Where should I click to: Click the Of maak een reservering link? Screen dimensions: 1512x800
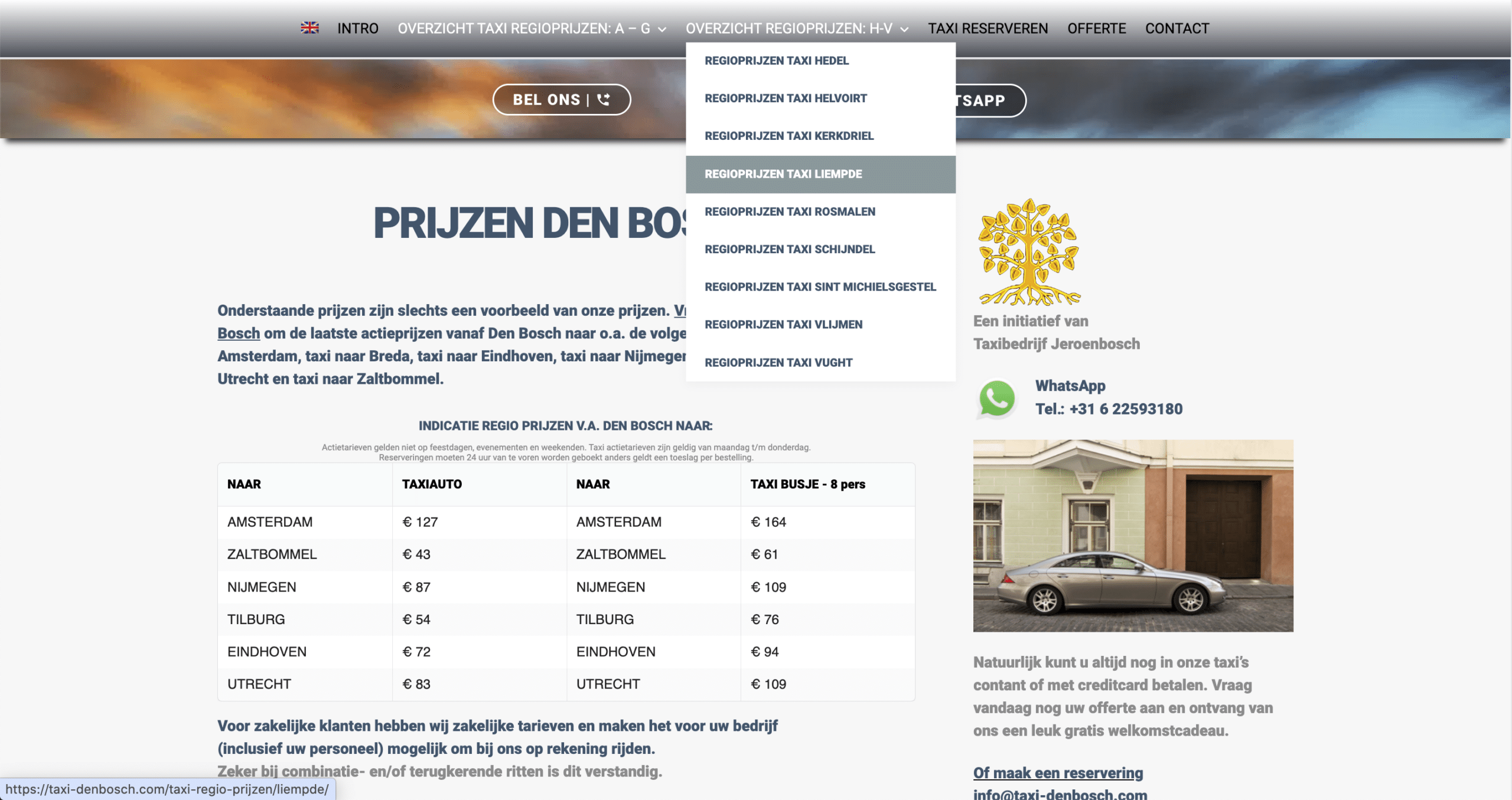tap(1058, 773)
